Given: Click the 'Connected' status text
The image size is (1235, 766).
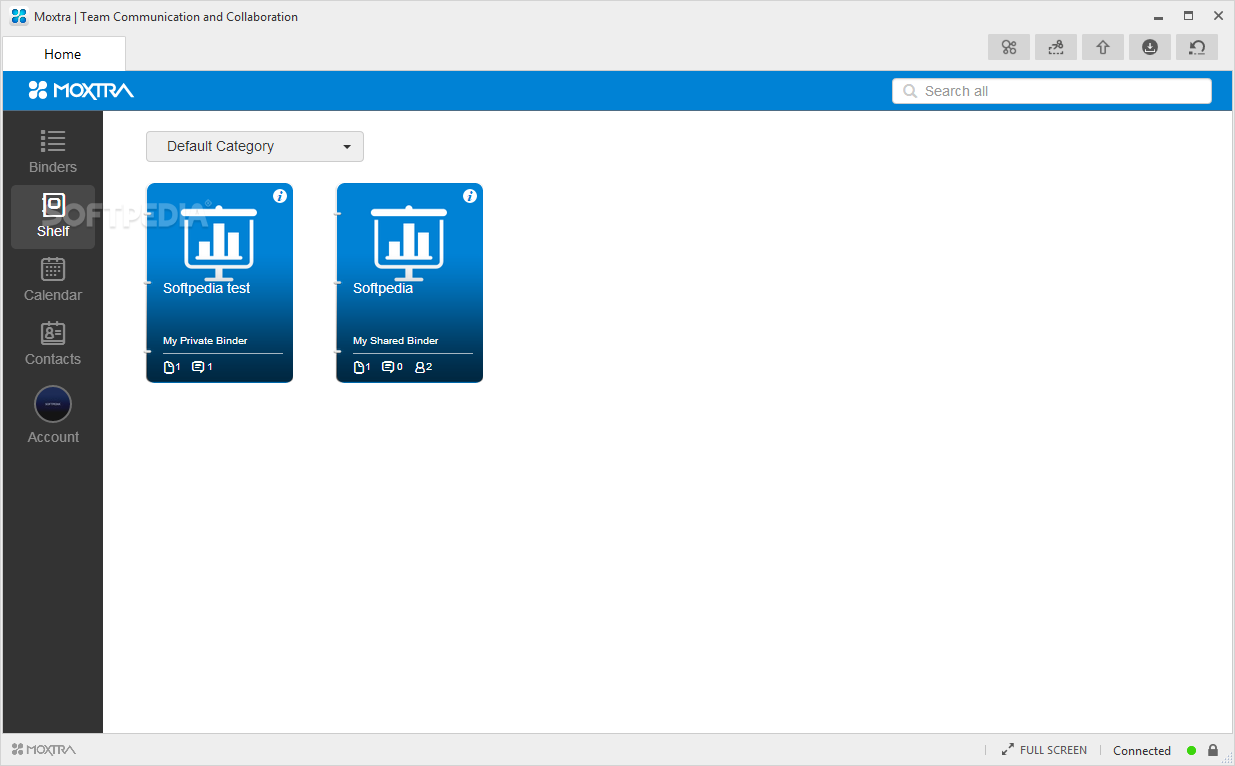Looking at the screenshot, I should (x=1142, y=750).
